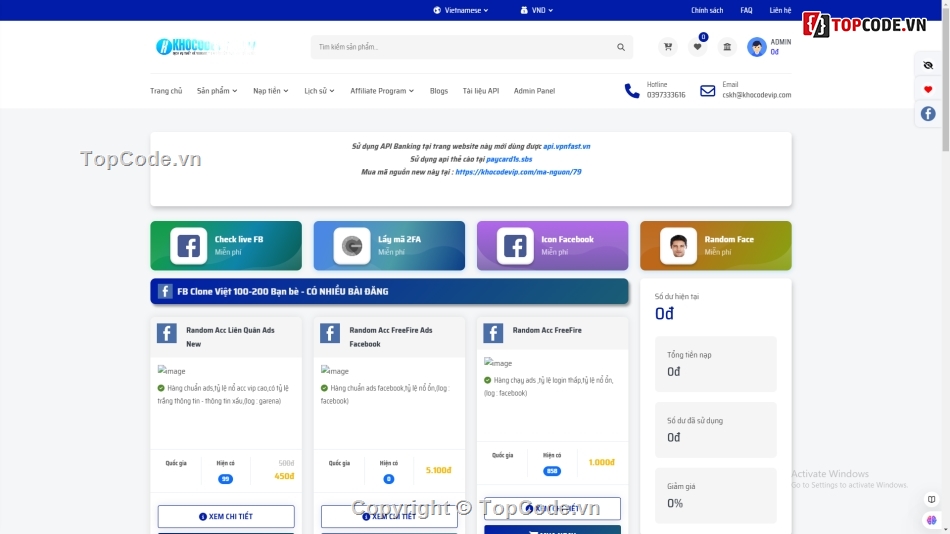
Task: Open the paycardis.sbs link
Action: 509,159
